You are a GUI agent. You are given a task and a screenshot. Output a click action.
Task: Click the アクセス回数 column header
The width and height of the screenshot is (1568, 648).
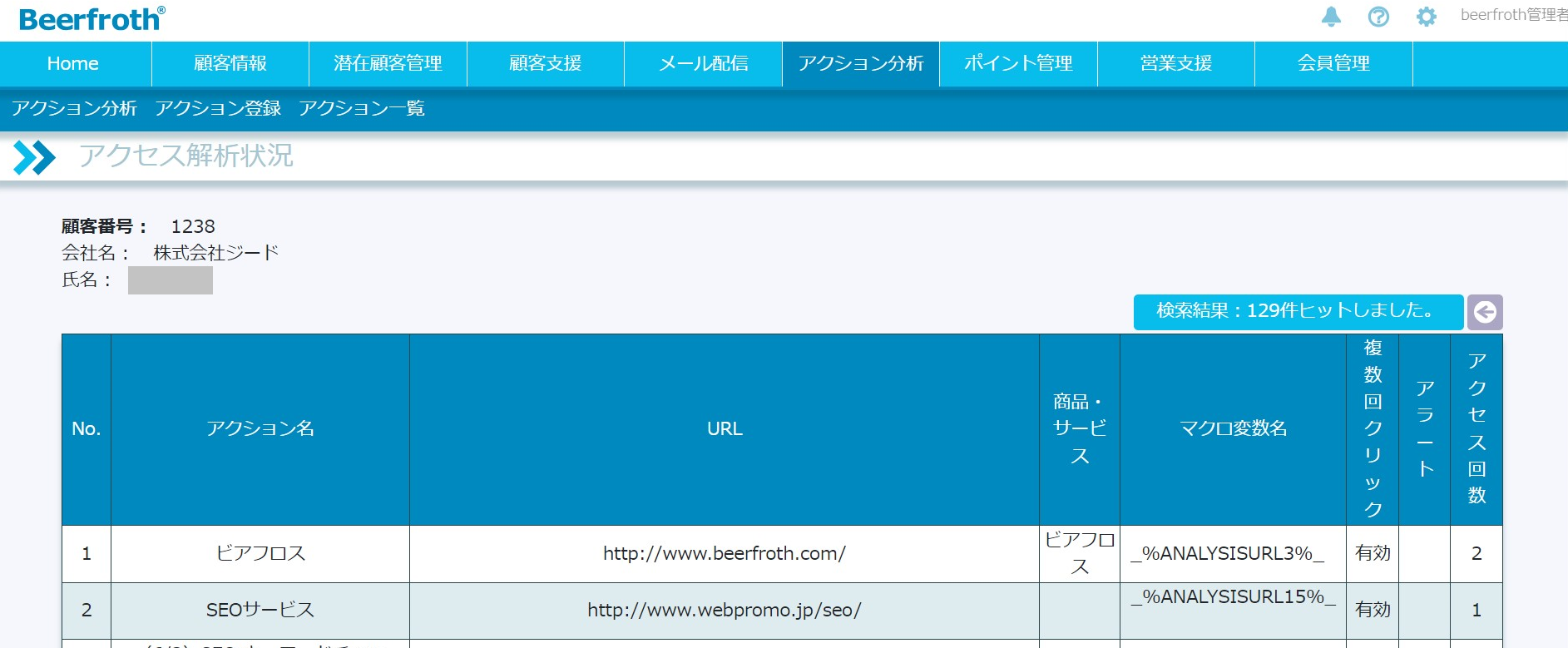click(x=1476, y=429)
